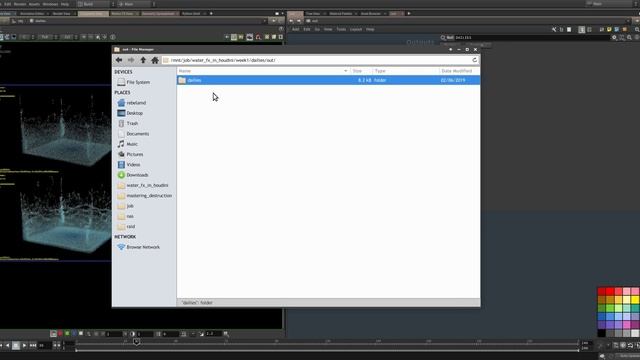
Task: Switch to the Render View tab
Action: click(62, 13)
